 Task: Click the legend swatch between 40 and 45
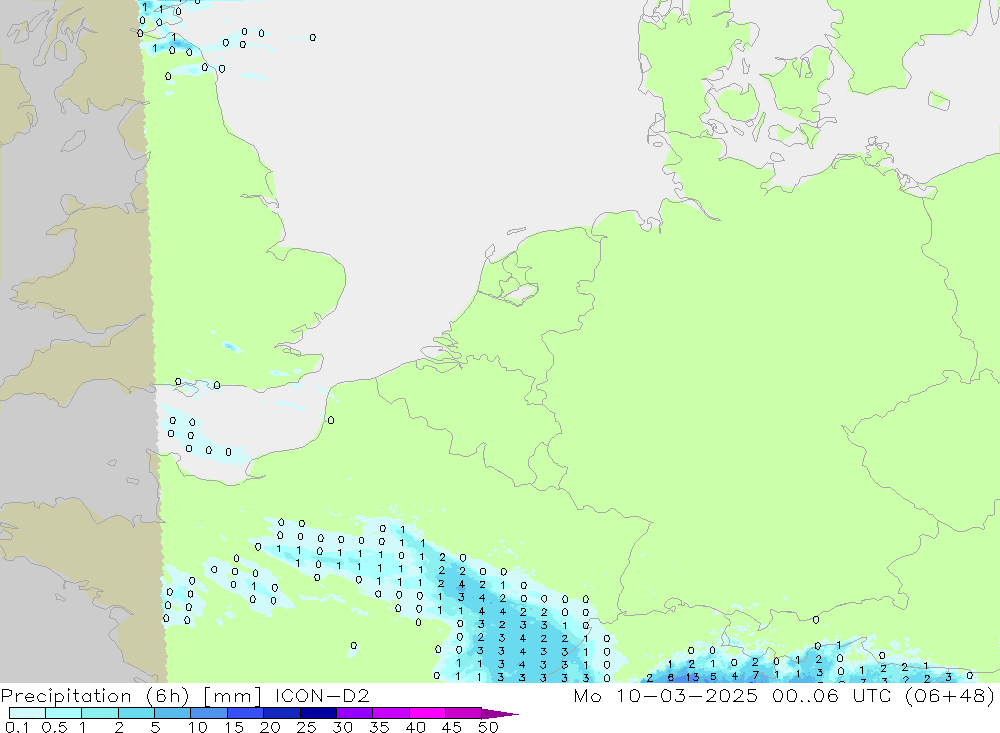tap(427, 713)
